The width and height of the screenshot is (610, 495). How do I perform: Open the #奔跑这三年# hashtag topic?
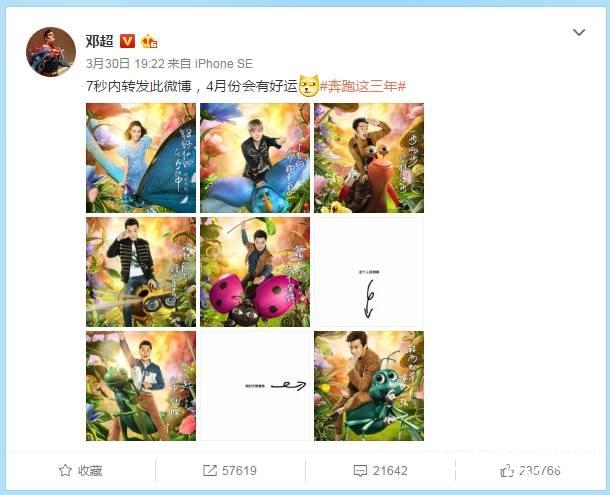pos(363,86)
